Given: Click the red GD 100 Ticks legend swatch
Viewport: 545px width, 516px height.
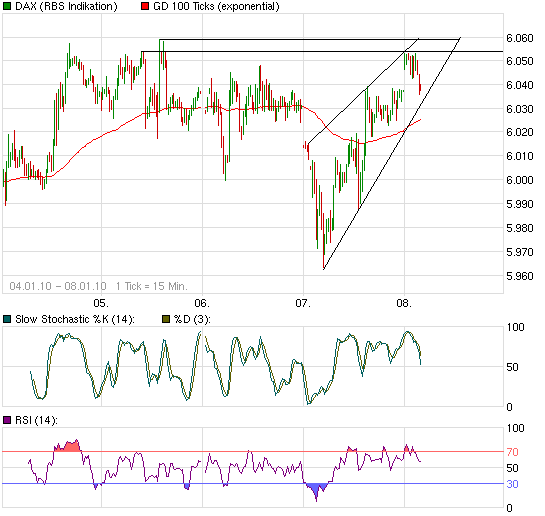Looking at the screenshot, I should (145, 6).
